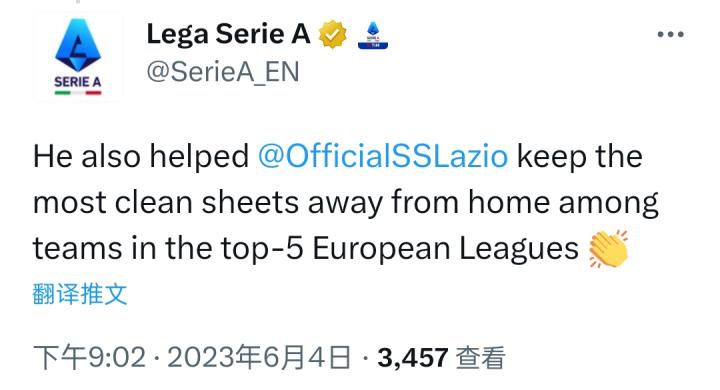Viewport: 720px width, 390px height.
Task: Click the small Serie A affiliate badge
Action: (373, 35)
